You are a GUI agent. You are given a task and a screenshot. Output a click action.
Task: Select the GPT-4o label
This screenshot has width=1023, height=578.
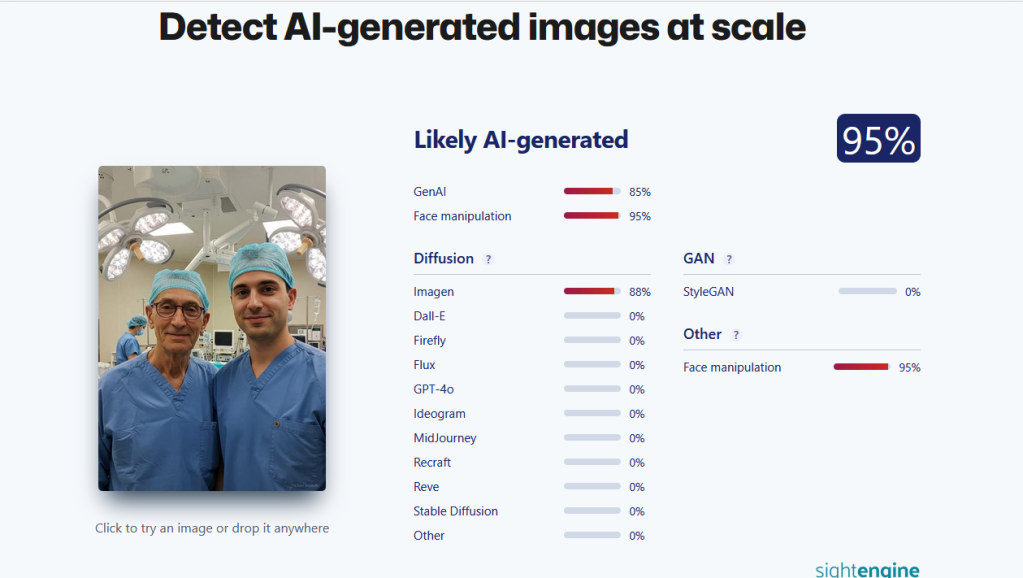pyautogui.click(x=434, y=389)
